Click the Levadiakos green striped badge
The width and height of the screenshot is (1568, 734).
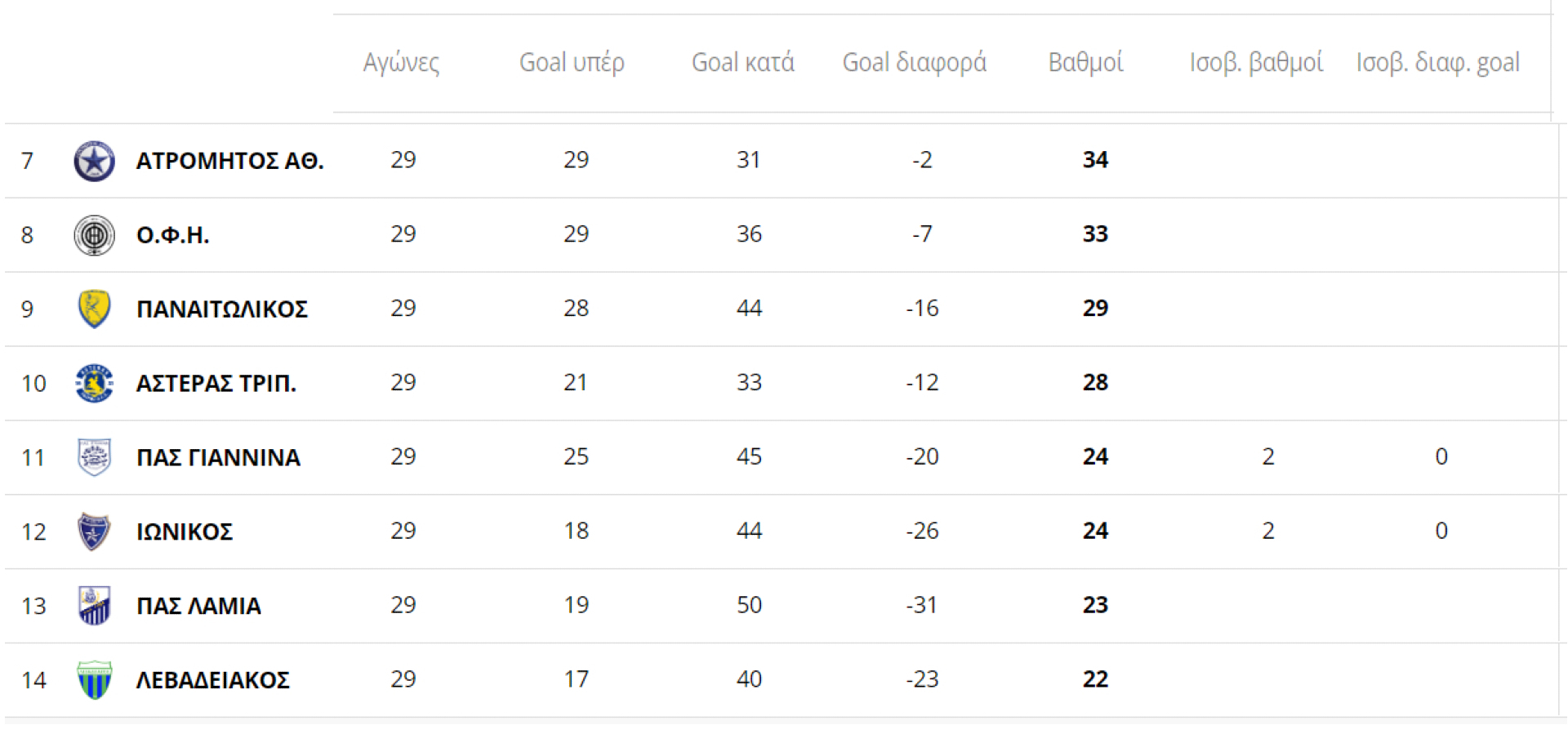pos(94,680)
